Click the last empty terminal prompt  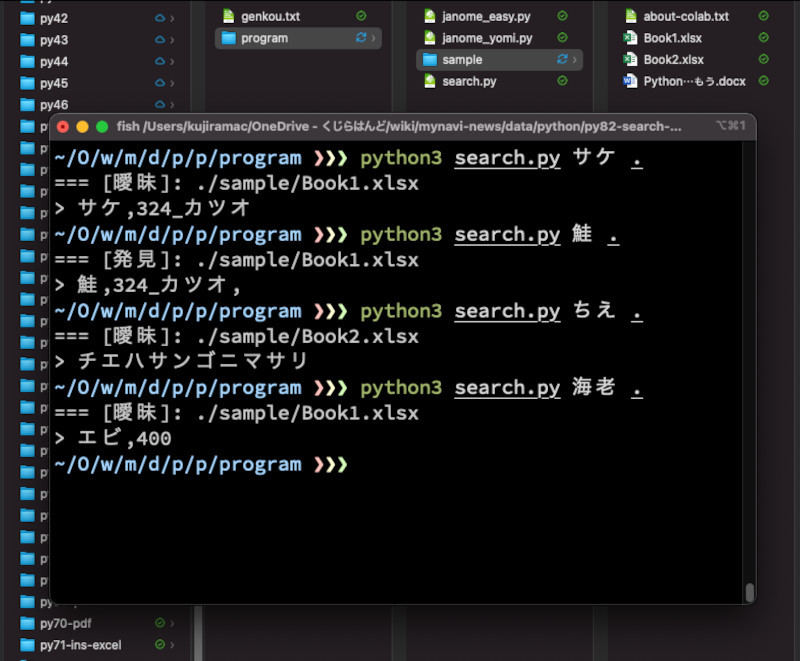coord(201,465)
